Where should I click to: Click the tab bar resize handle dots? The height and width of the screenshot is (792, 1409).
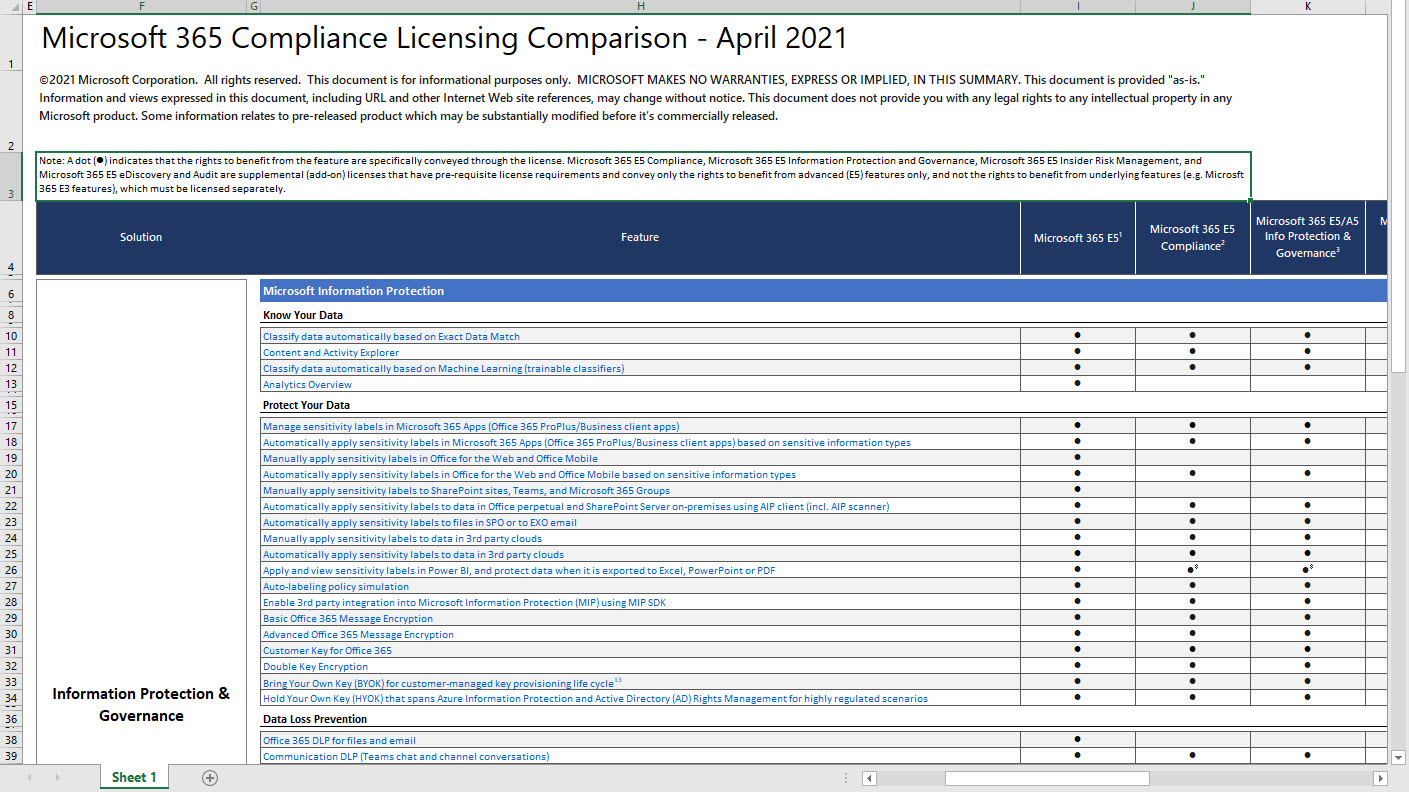pos(847,778)
